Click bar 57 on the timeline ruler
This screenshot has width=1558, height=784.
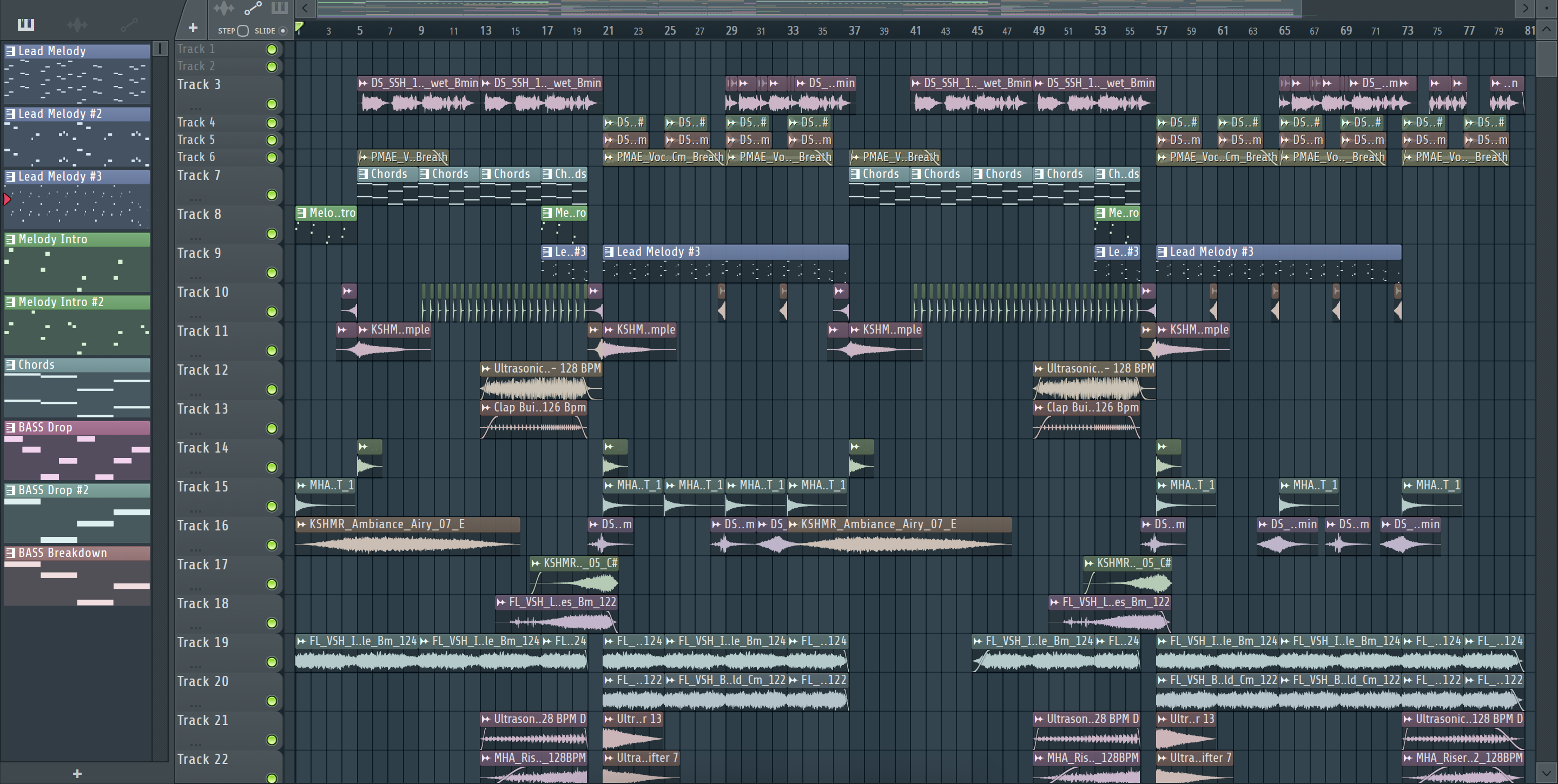(x=1161, y=30)
